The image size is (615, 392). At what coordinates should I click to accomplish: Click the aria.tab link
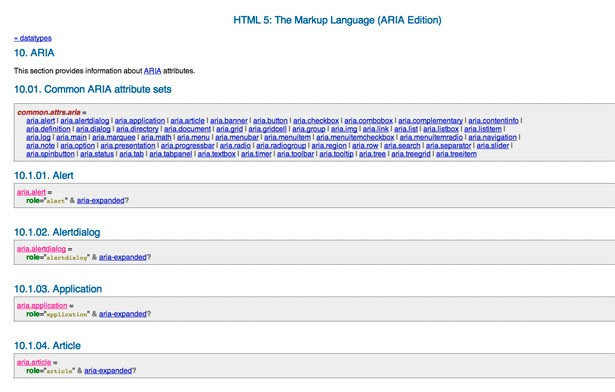(x=131, y=154)
